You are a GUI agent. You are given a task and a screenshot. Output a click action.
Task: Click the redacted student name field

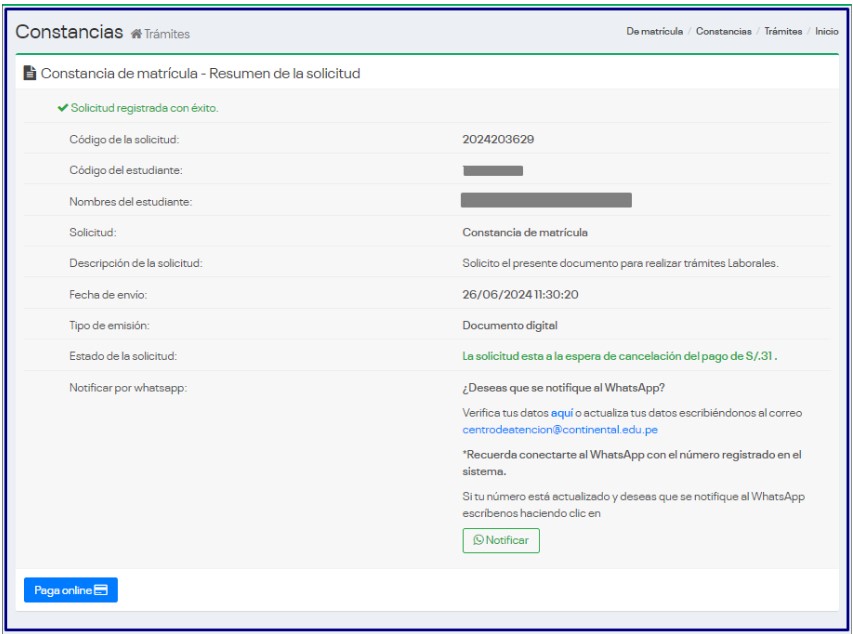coord(546,201)
